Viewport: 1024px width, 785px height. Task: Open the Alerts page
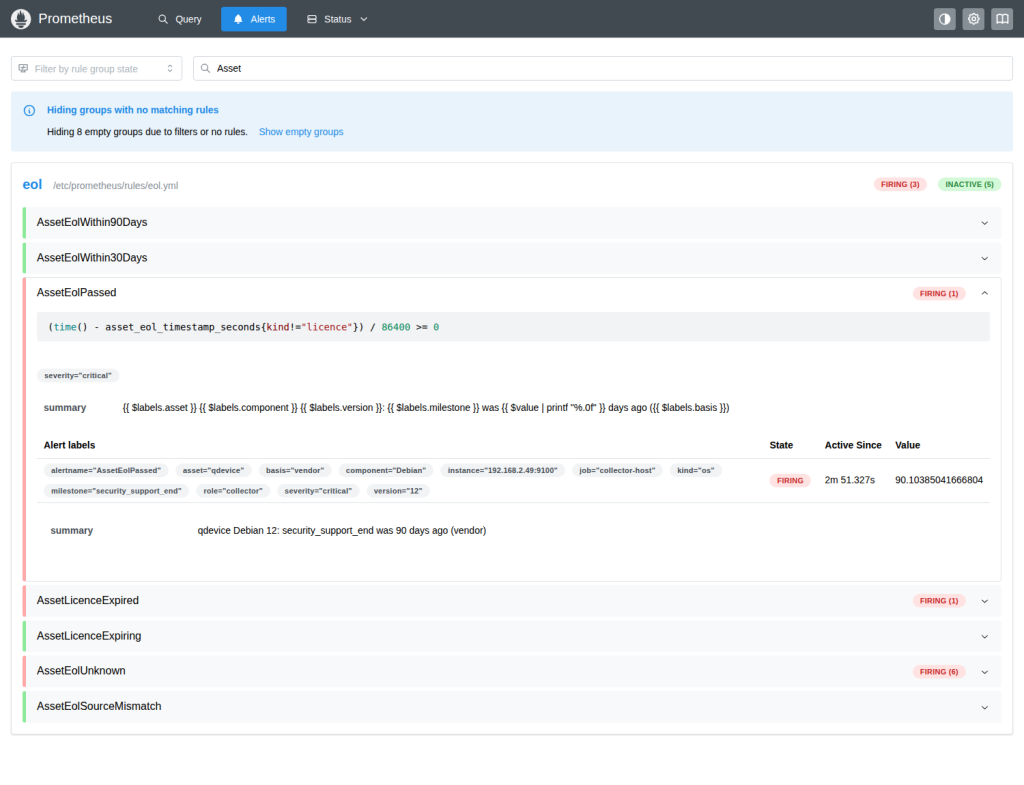point(254,19)
